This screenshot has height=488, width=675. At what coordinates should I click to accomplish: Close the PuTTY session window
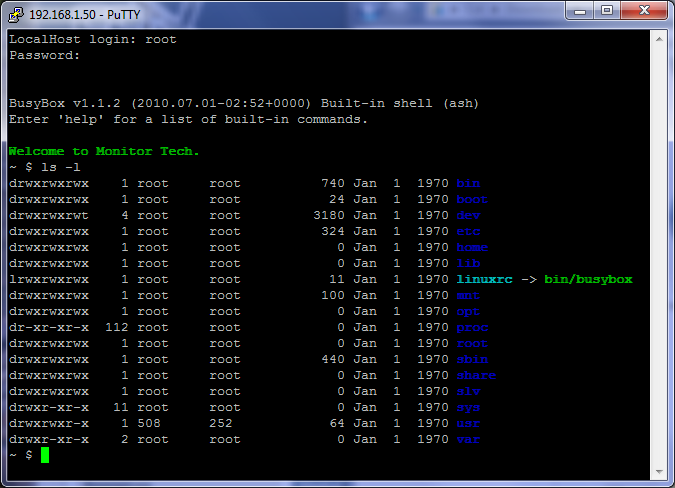[644, 10]
